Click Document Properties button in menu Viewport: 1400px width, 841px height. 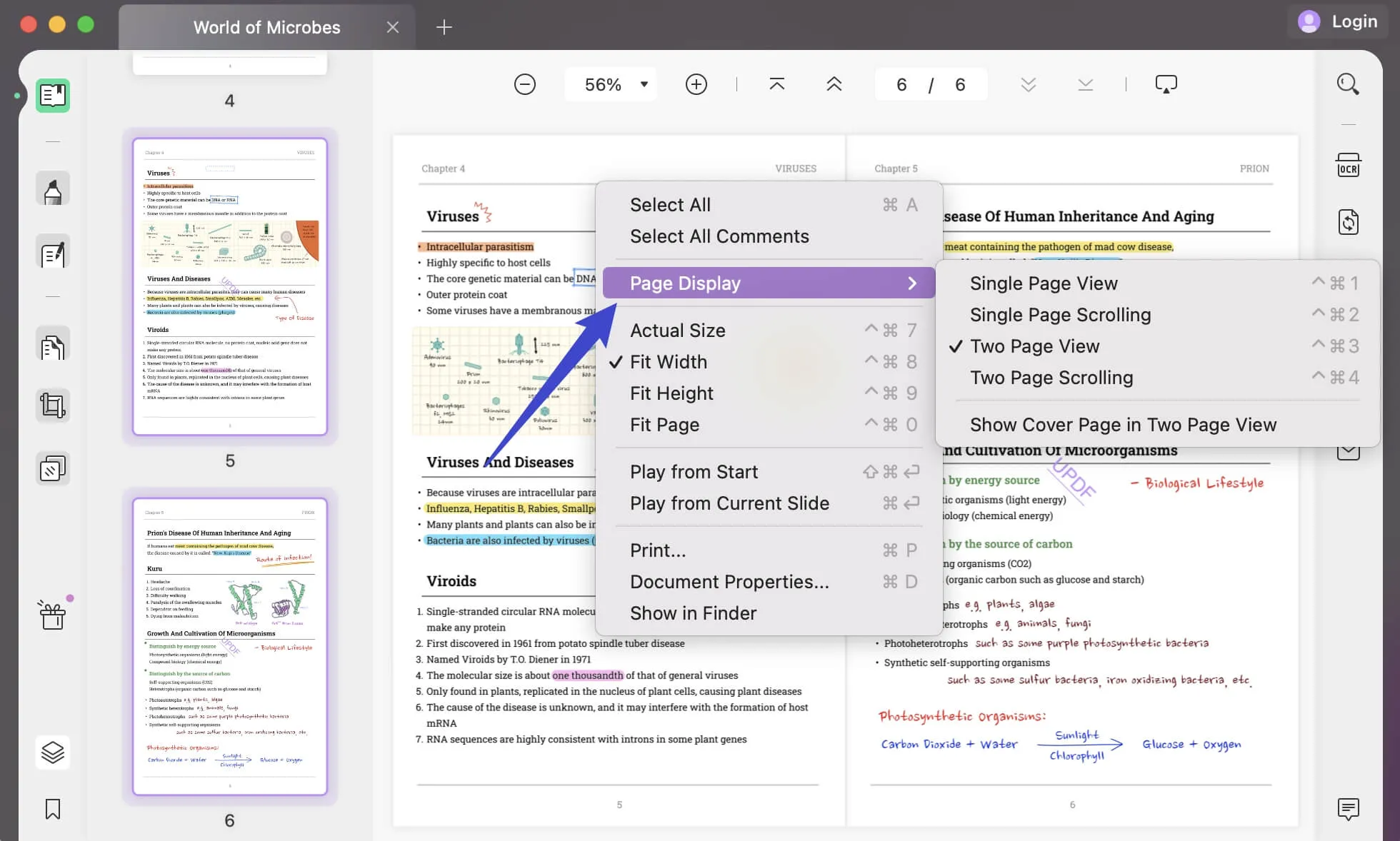[729, 581]
